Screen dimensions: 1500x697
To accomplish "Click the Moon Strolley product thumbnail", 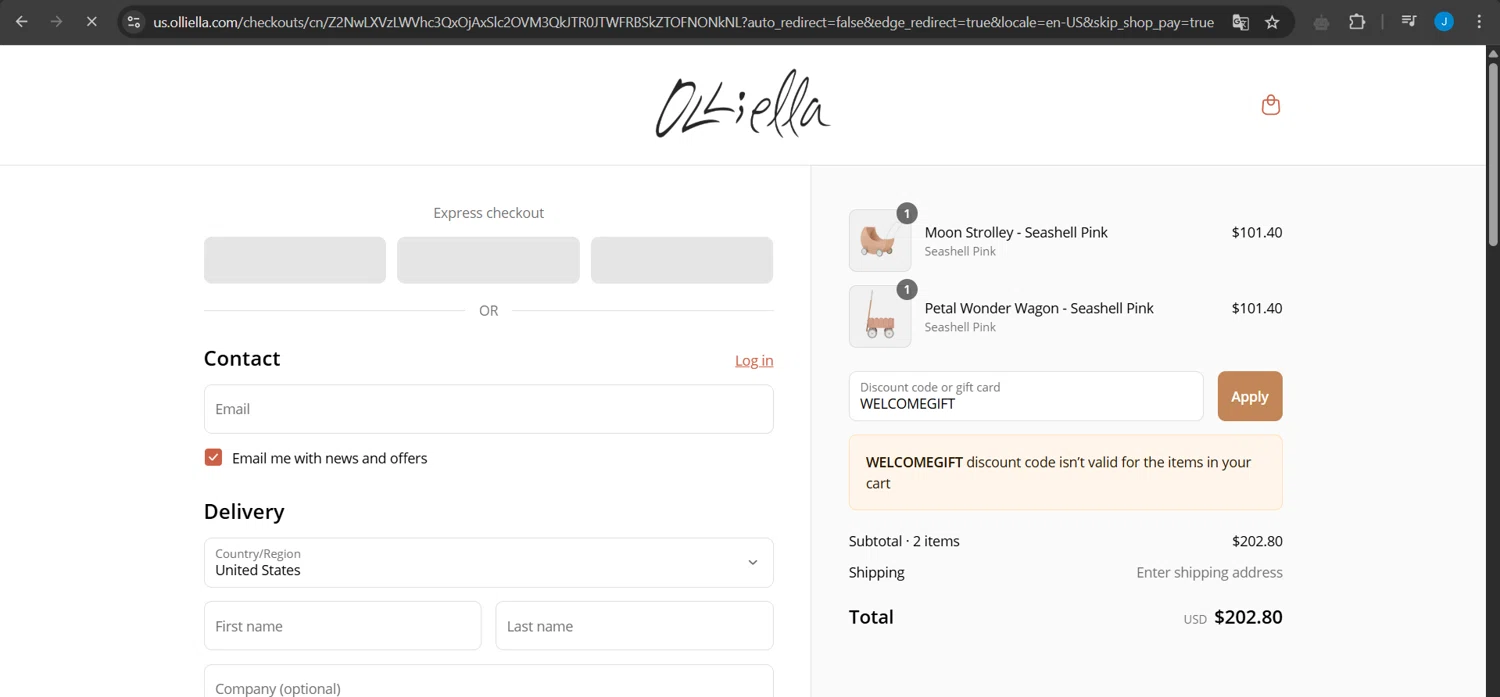I will tap(880, 241).
